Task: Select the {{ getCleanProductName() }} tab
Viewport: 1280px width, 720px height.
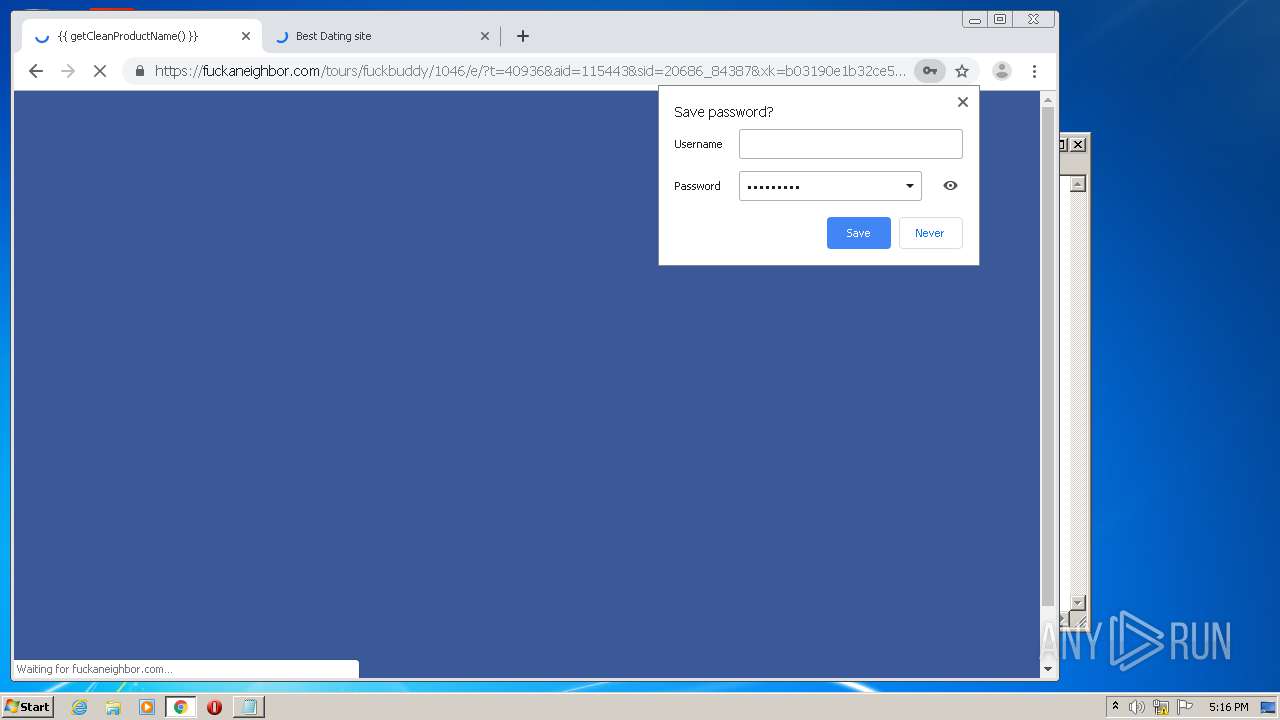Action: [142, 36]
